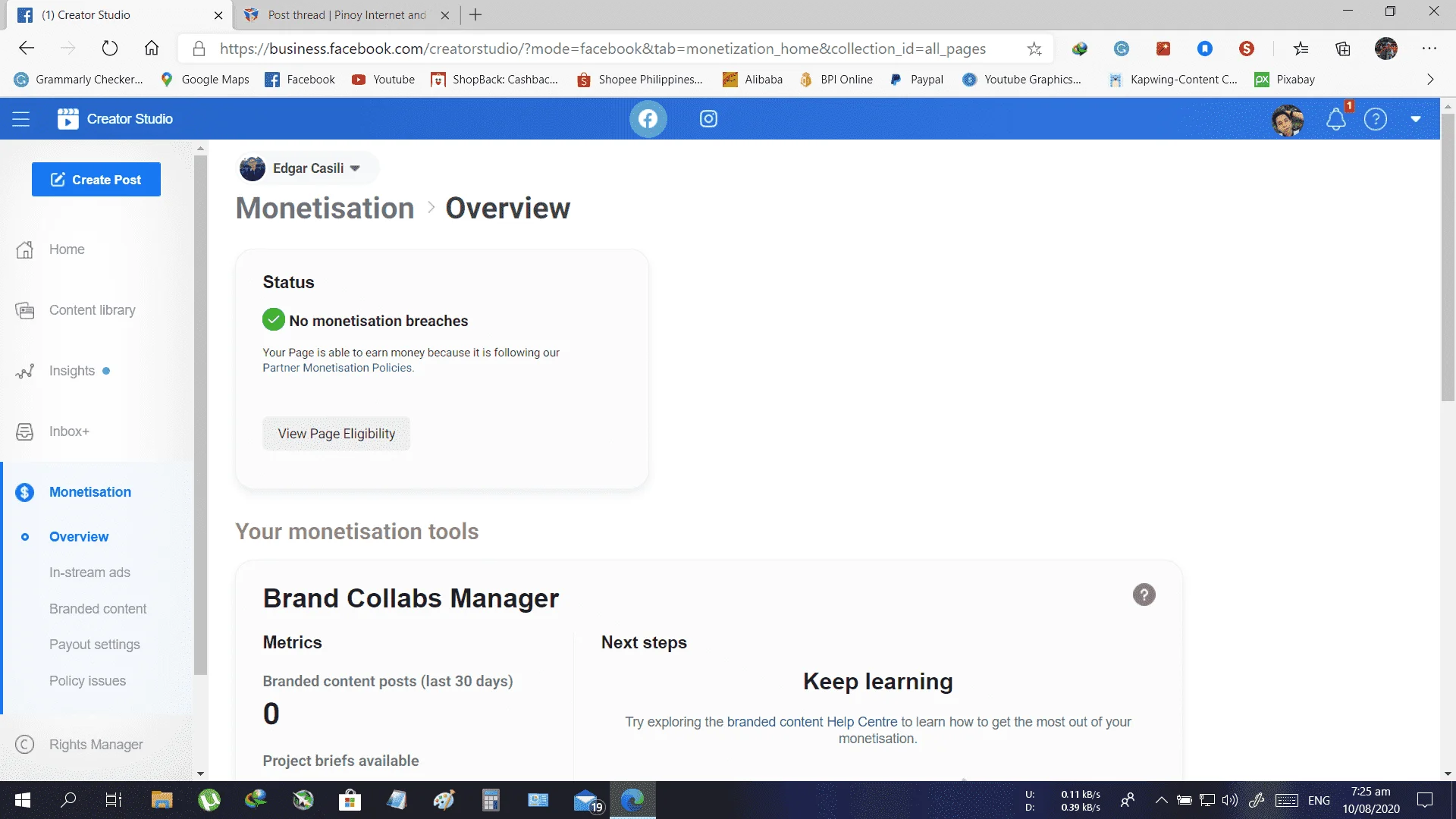Click the Creator Studio logo icon
The height and width of the screenshot is (819, 1456).
pos(67,119)
